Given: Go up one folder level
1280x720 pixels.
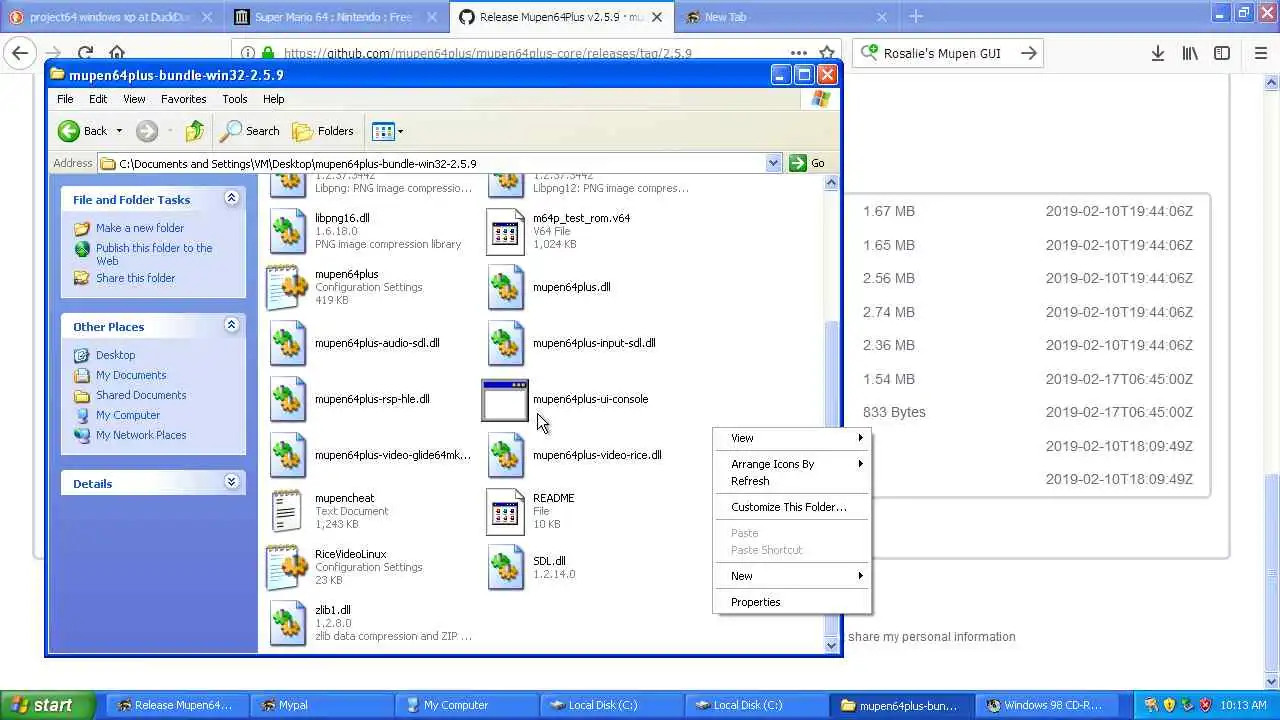Looking at the screenshot, I should click(x=195, y=131).
